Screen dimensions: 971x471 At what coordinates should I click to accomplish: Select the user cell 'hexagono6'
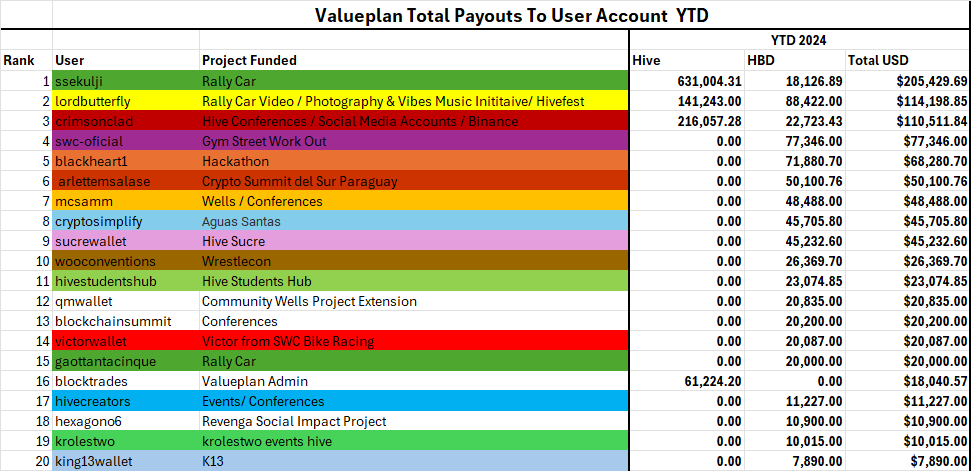pyautogui.click(x=126, y=421)
